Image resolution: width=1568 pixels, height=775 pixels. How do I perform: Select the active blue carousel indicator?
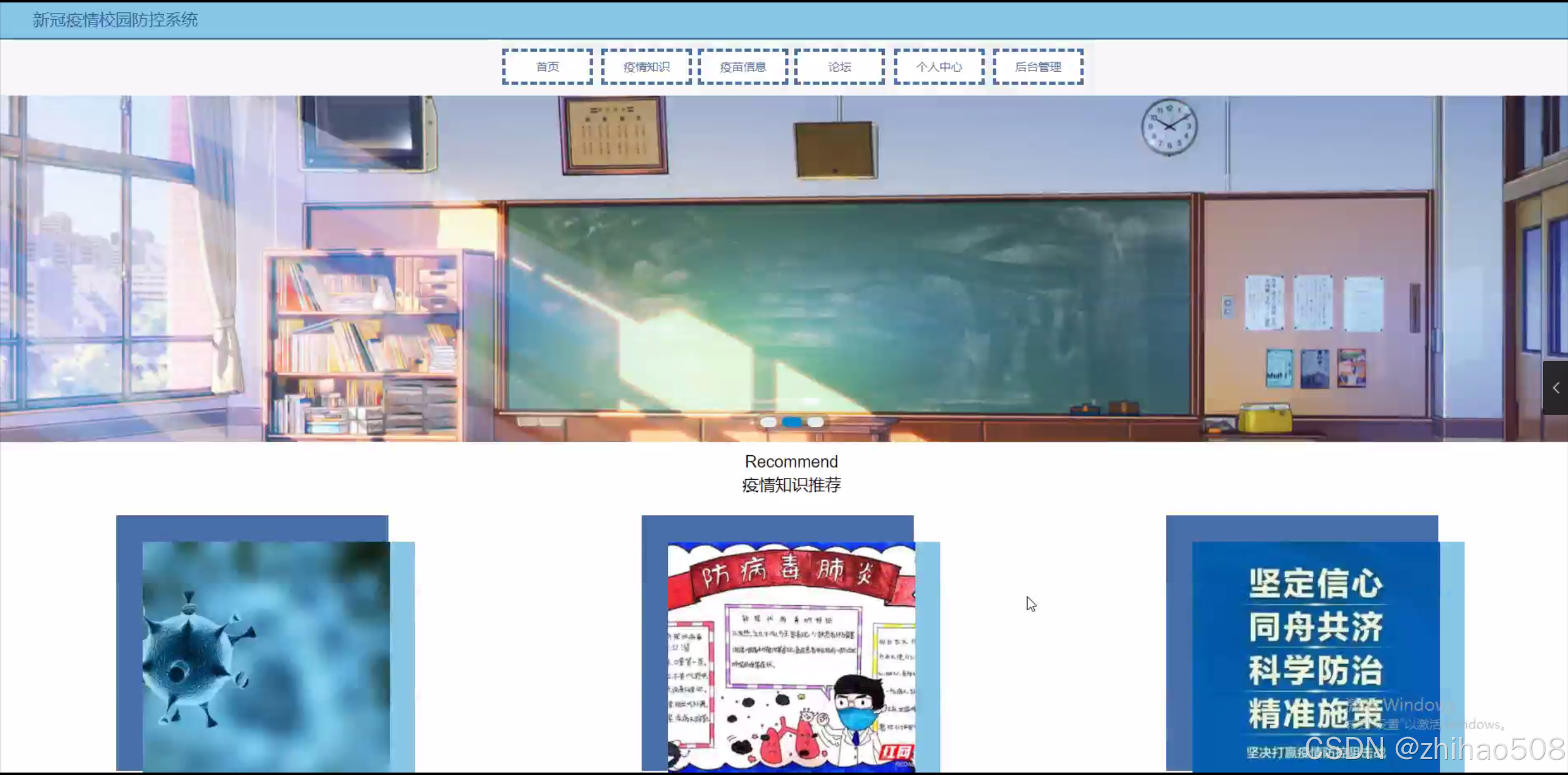pos(792,422)
